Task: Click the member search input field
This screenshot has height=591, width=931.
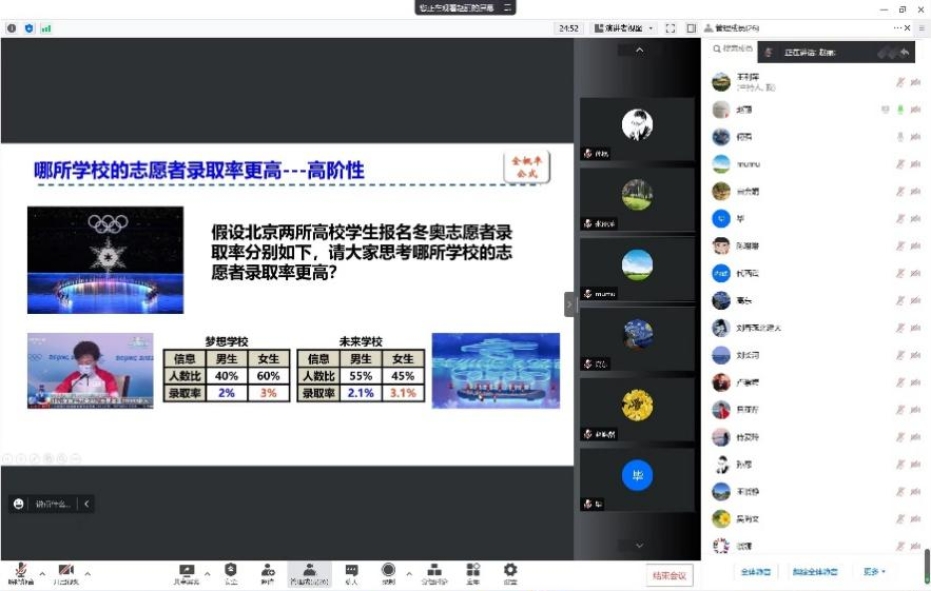Action: [x=733, y=49]
